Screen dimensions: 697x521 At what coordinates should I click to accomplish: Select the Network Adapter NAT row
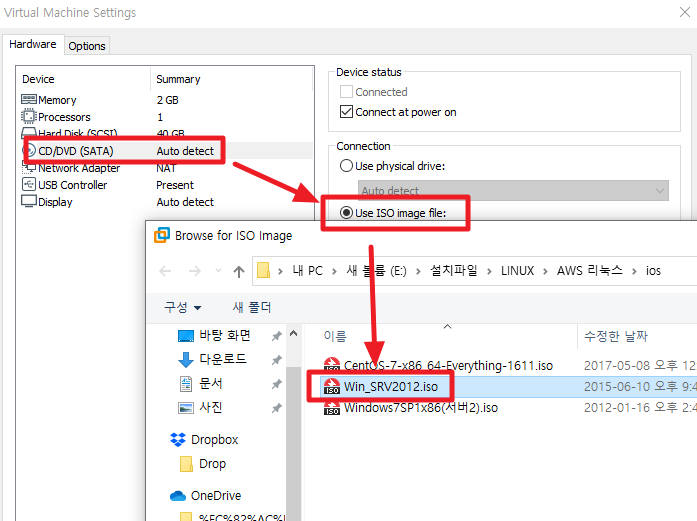coord(166,168)
